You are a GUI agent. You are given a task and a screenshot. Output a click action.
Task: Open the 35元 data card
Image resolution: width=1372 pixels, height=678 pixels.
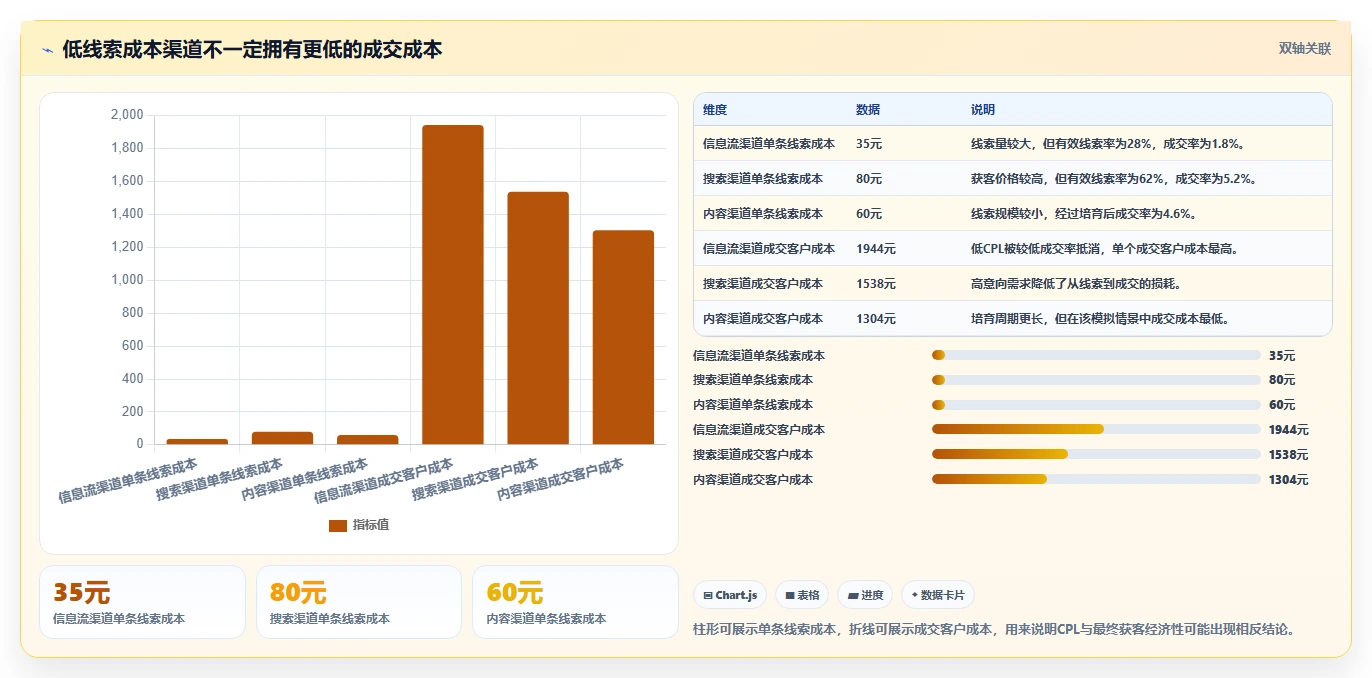[x=142, y=602]
